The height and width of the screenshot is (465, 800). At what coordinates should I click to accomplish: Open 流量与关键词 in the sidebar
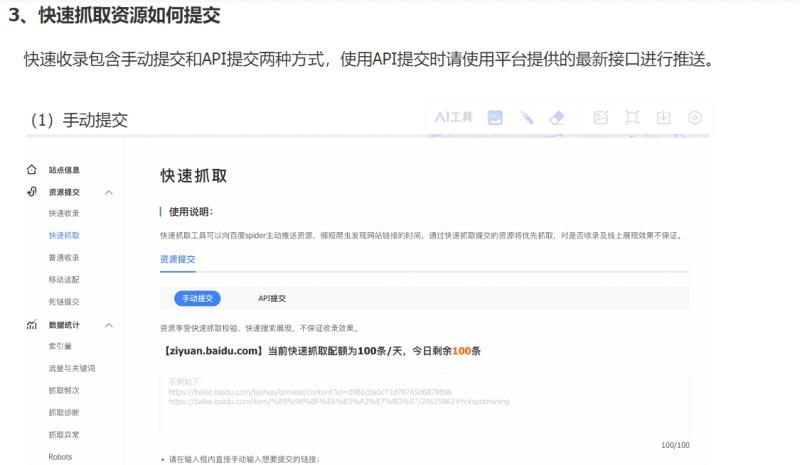[71, 368]
